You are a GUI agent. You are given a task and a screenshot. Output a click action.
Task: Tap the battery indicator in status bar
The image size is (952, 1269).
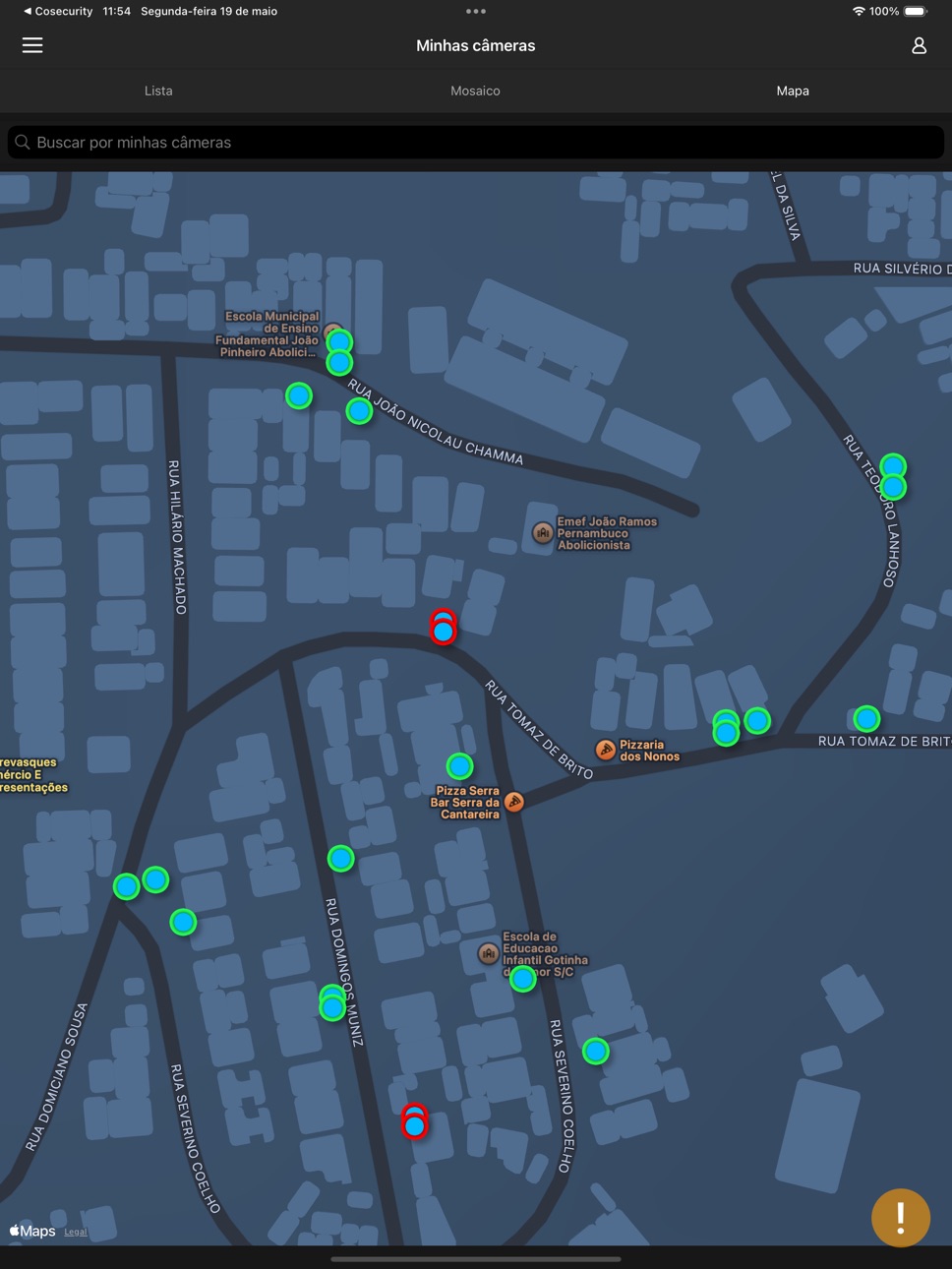click(x=916, y=12)
